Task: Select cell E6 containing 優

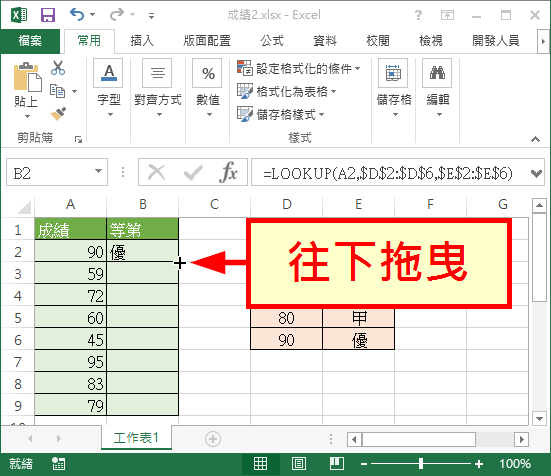Action: coord(358,340)
